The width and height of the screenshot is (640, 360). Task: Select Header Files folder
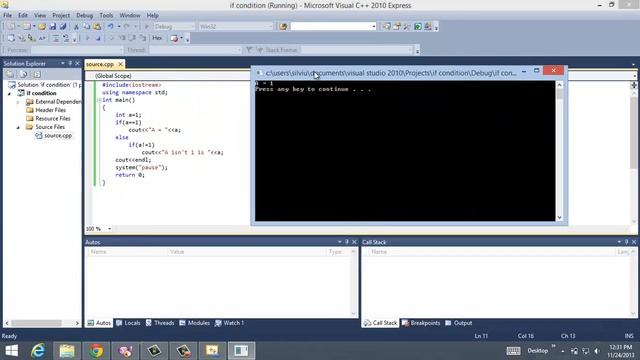[x=50, y=110]
